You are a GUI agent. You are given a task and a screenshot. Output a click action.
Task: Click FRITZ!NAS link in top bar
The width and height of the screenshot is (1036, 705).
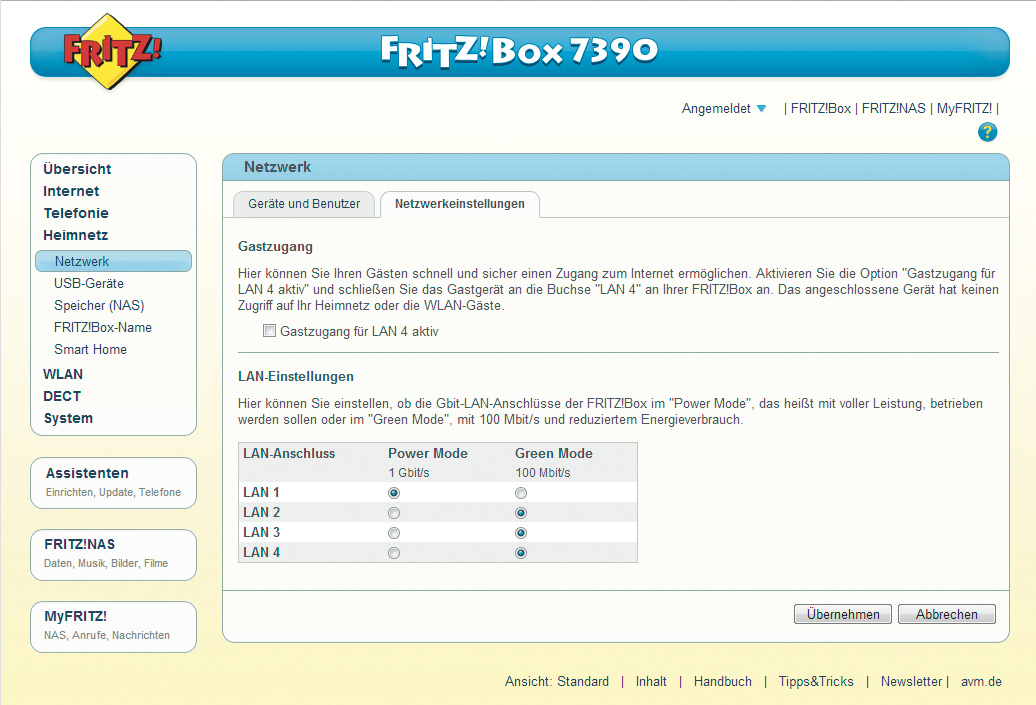(x=893, y=108)
